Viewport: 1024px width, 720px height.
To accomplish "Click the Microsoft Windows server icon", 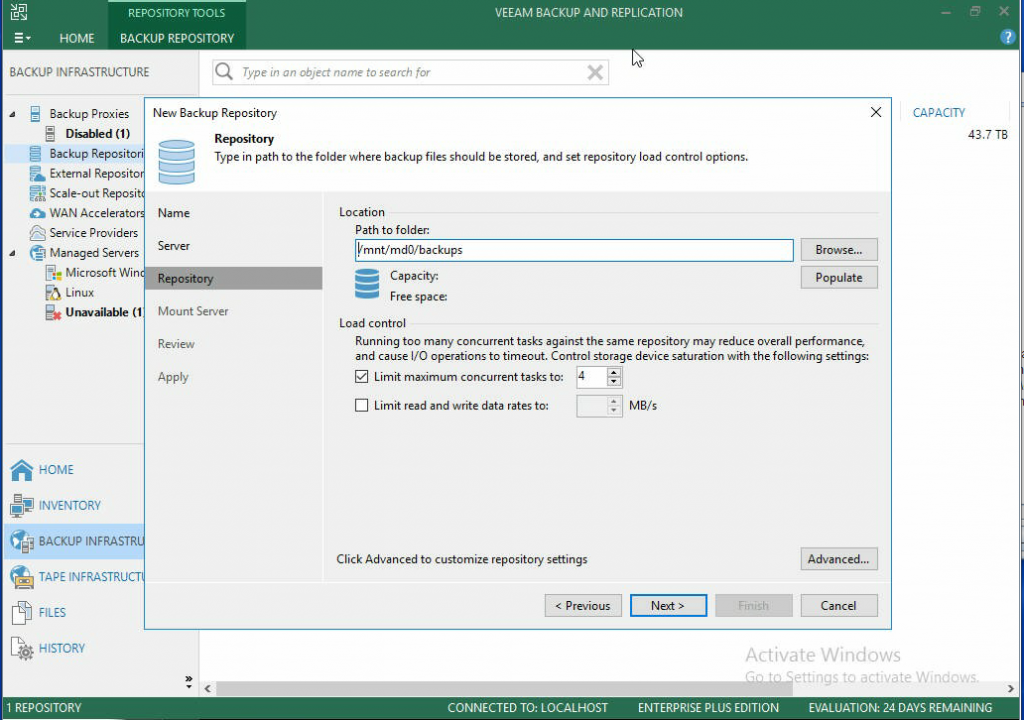I will click(54, 272).
